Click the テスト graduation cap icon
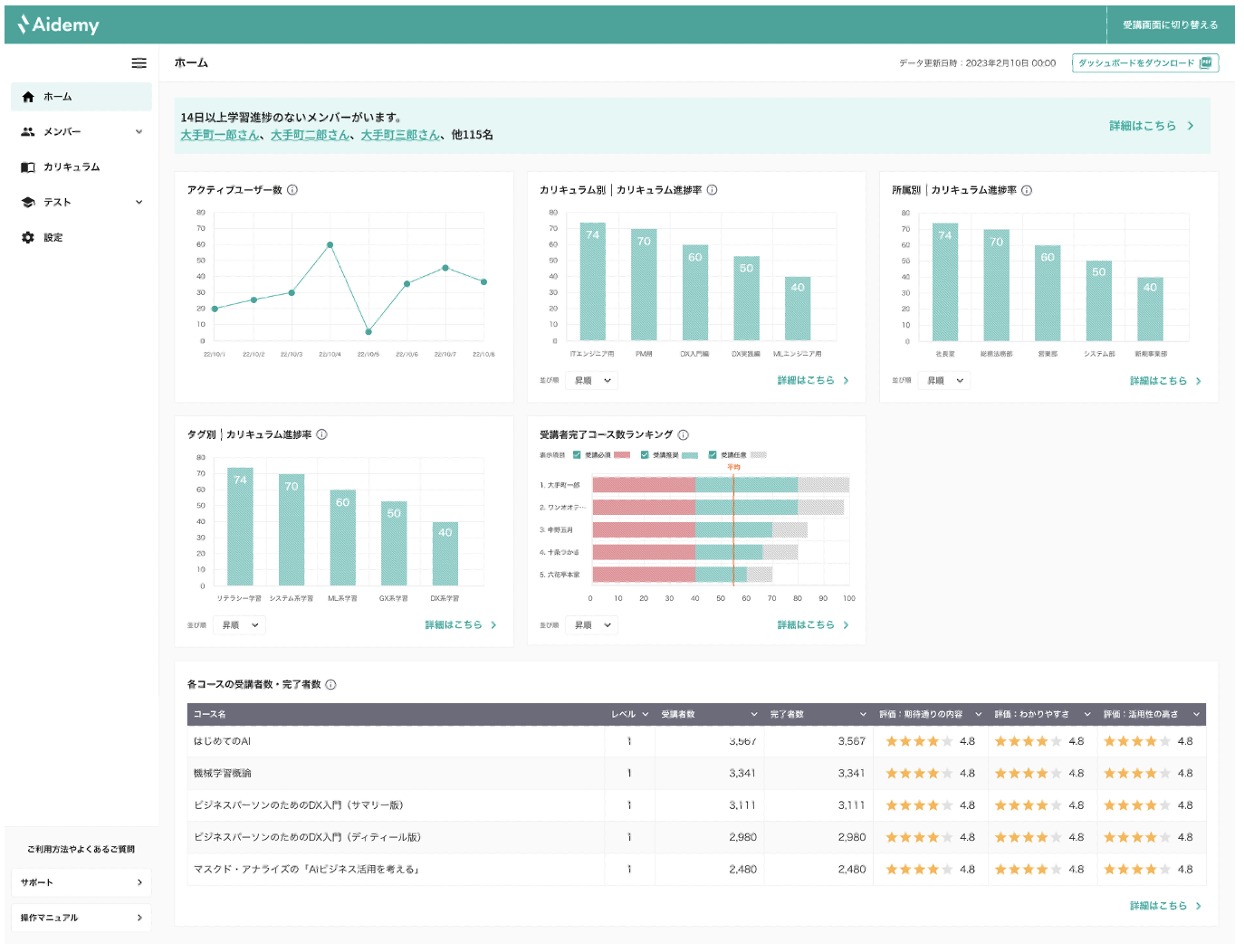Image resolution: width=1244 pixels, height=952 pixels. pos(28,203)
